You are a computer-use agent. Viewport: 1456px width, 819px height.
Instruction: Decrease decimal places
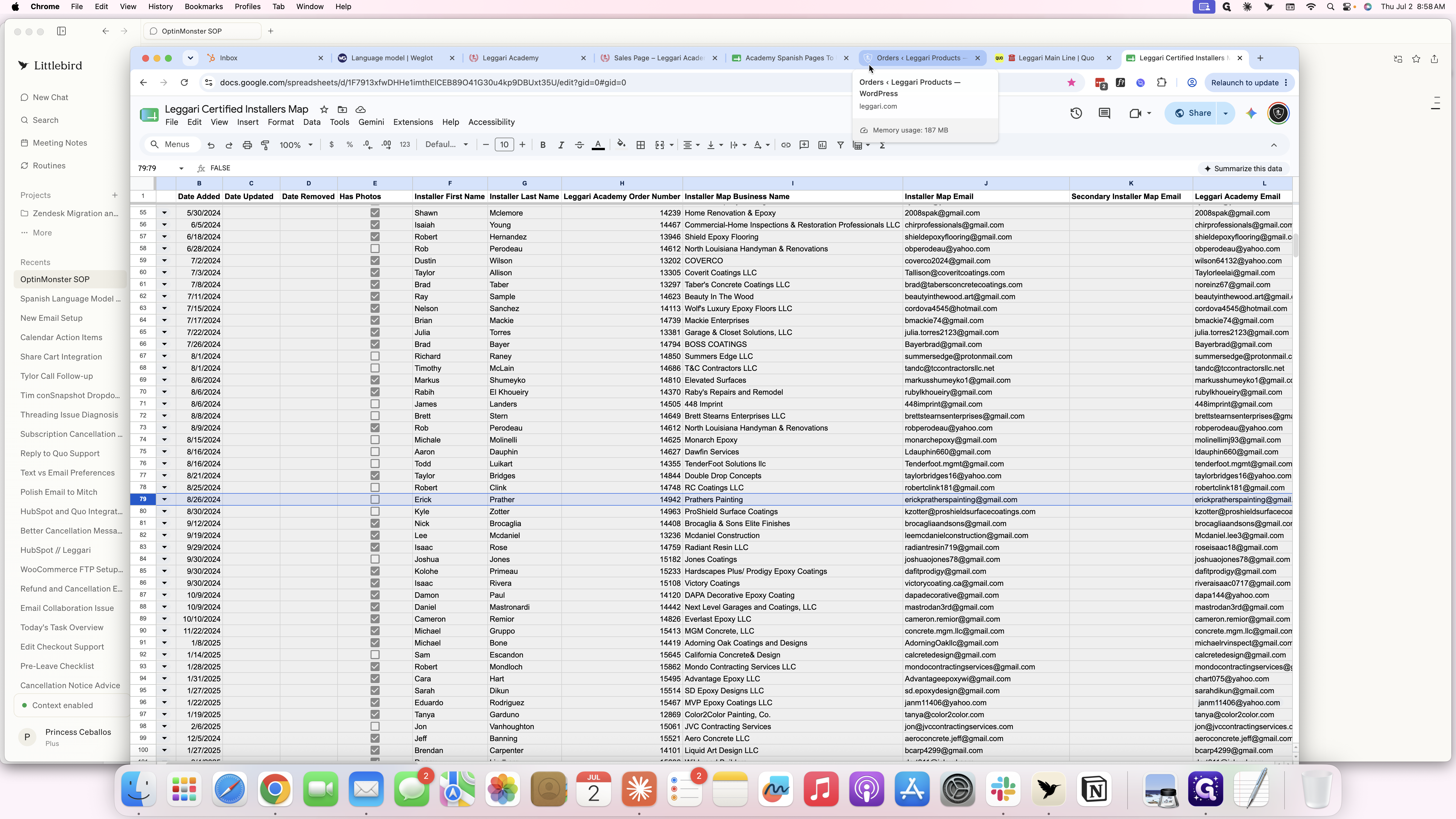coord(368,145)
